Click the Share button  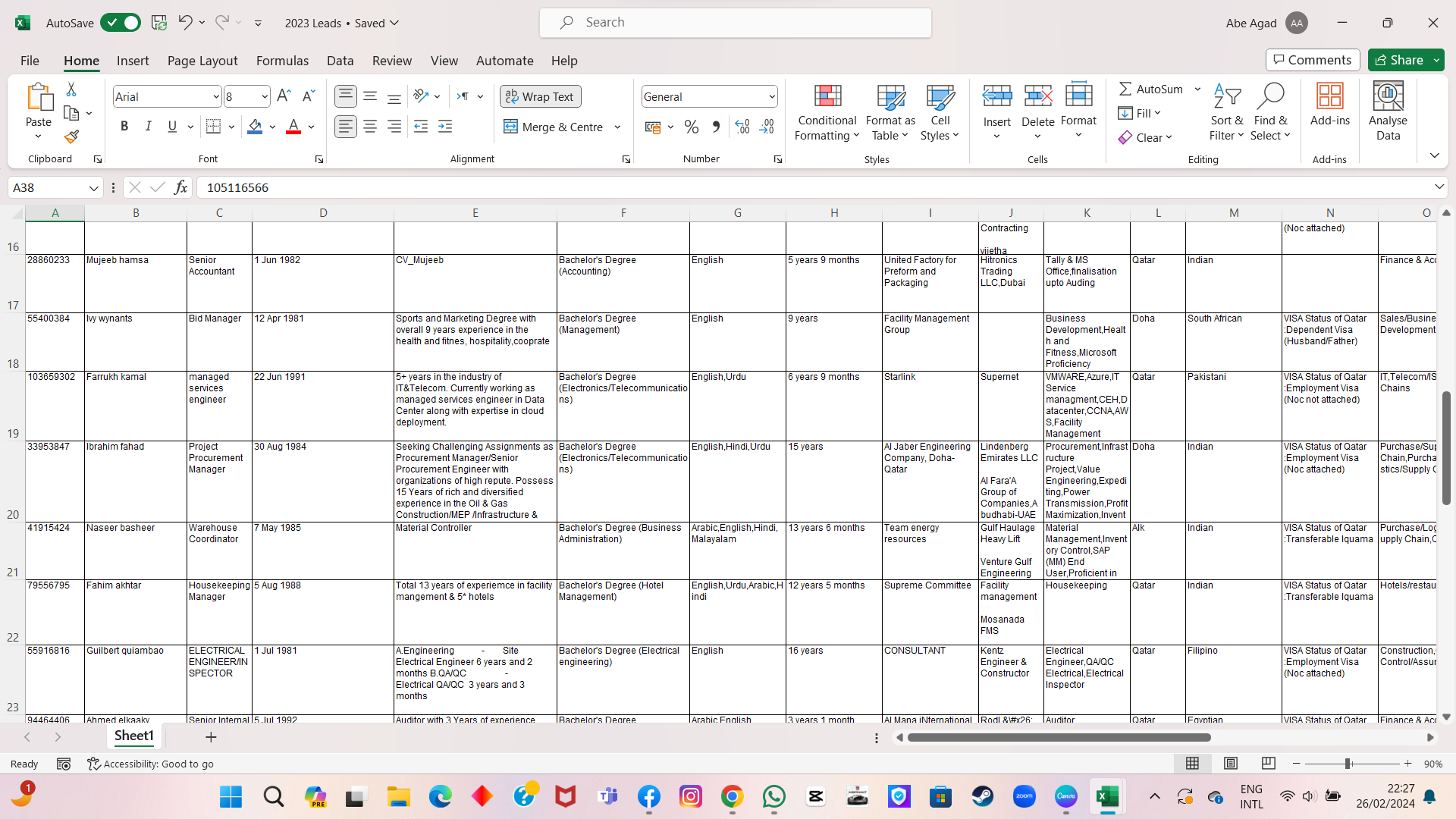pos(1399,60)
